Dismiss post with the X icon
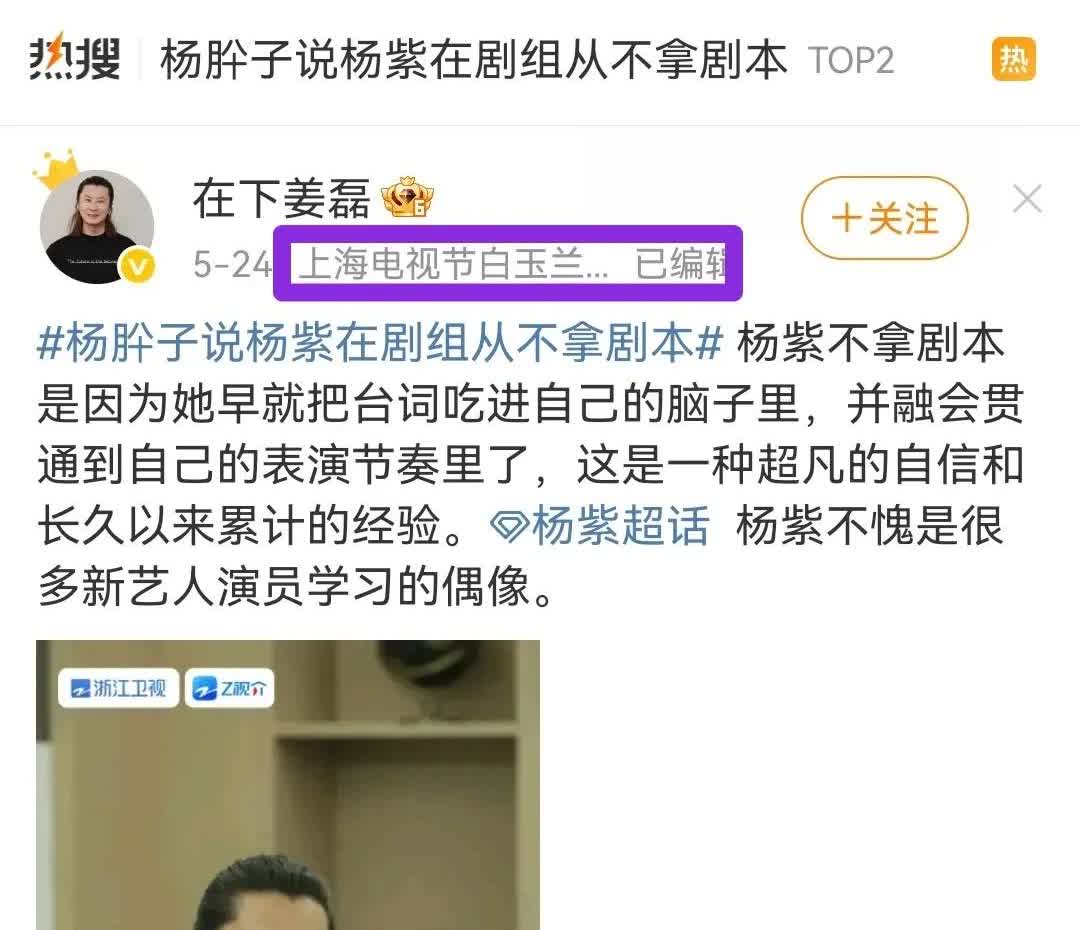 tap(1027, 199)
